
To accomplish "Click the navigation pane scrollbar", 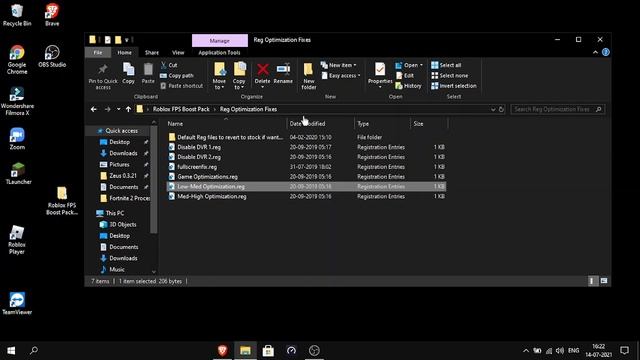I will point(153,180).
